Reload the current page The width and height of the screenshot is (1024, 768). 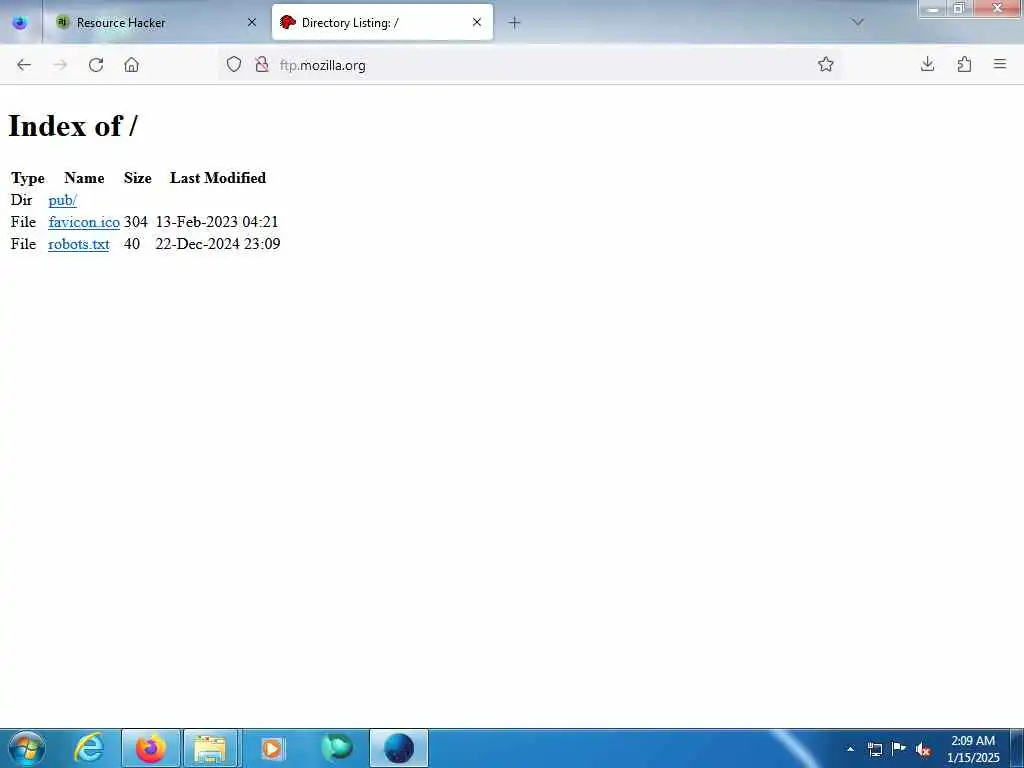pos(96,65)
